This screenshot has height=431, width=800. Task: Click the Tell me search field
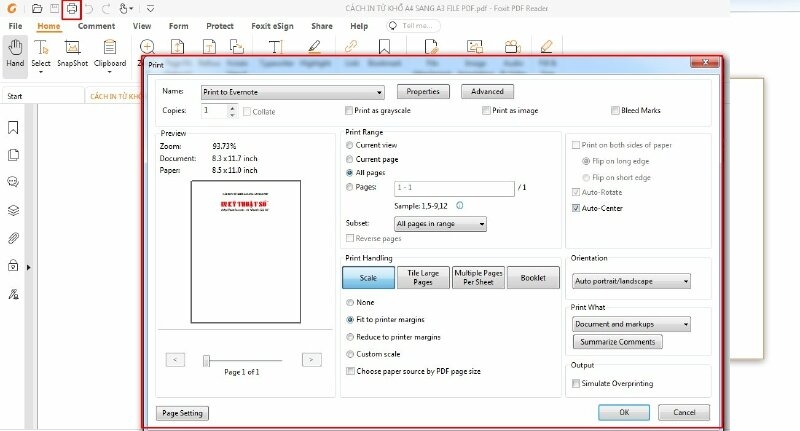[x=413, y=26]
